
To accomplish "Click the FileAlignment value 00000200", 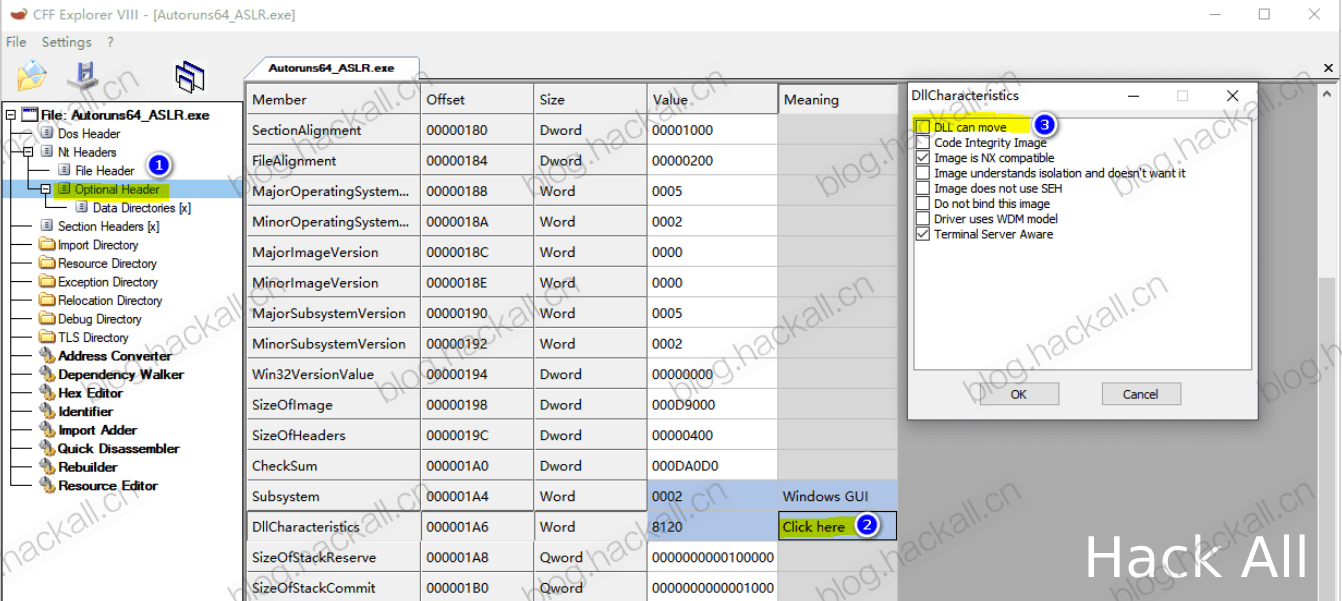I will click(x=712, y=161).
